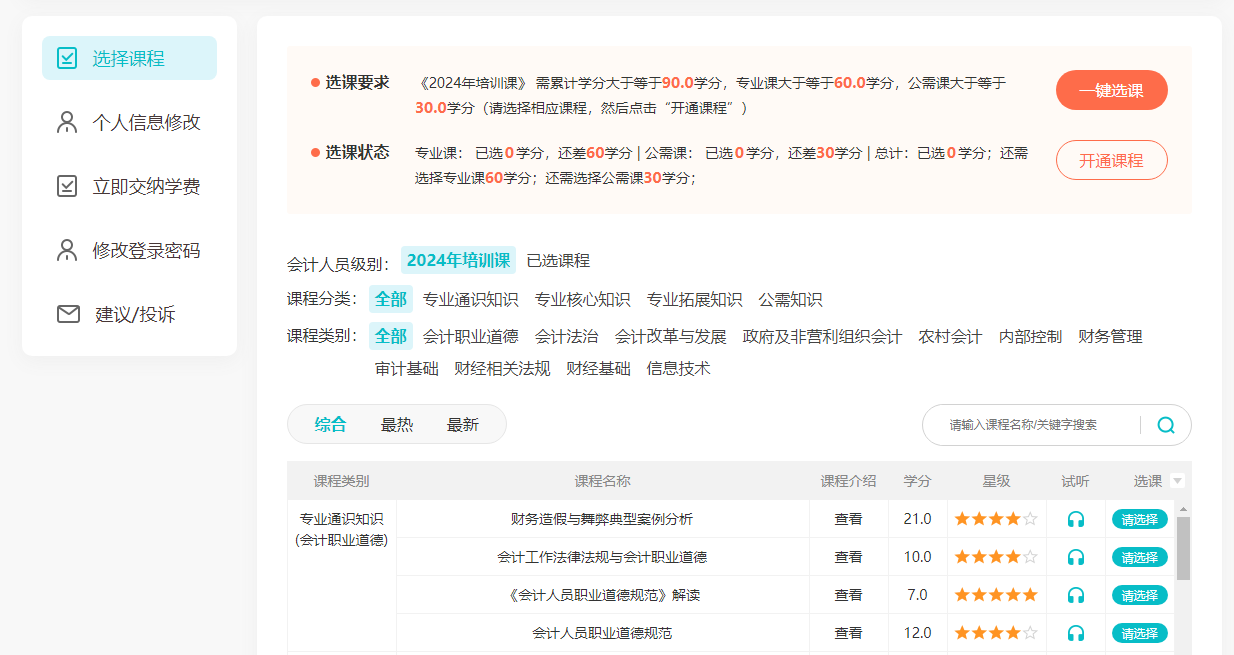Toggle 请选择 for 会计工作法律法规与会计职业道德 course
Viewport: 1234px width, 655px height.
pos(1139,557)
